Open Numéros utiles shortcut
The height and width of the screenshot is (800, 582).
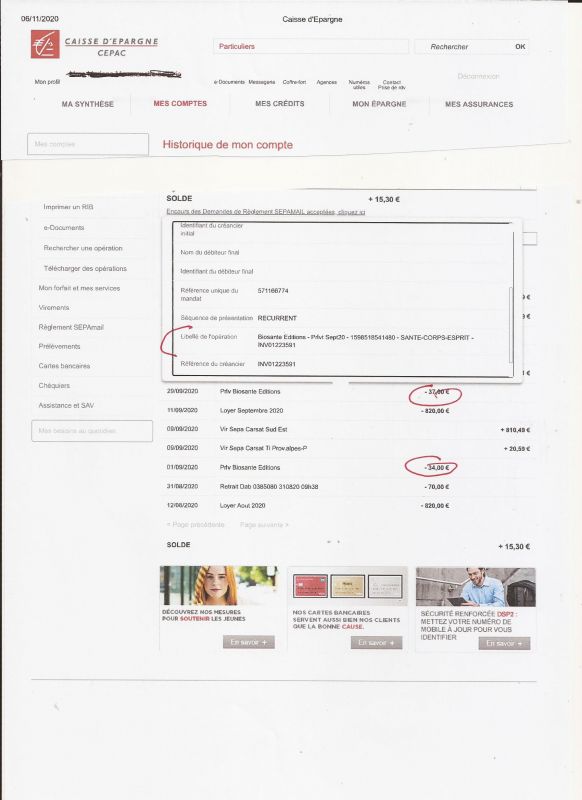pyautogui.click(x=359, y=85)
